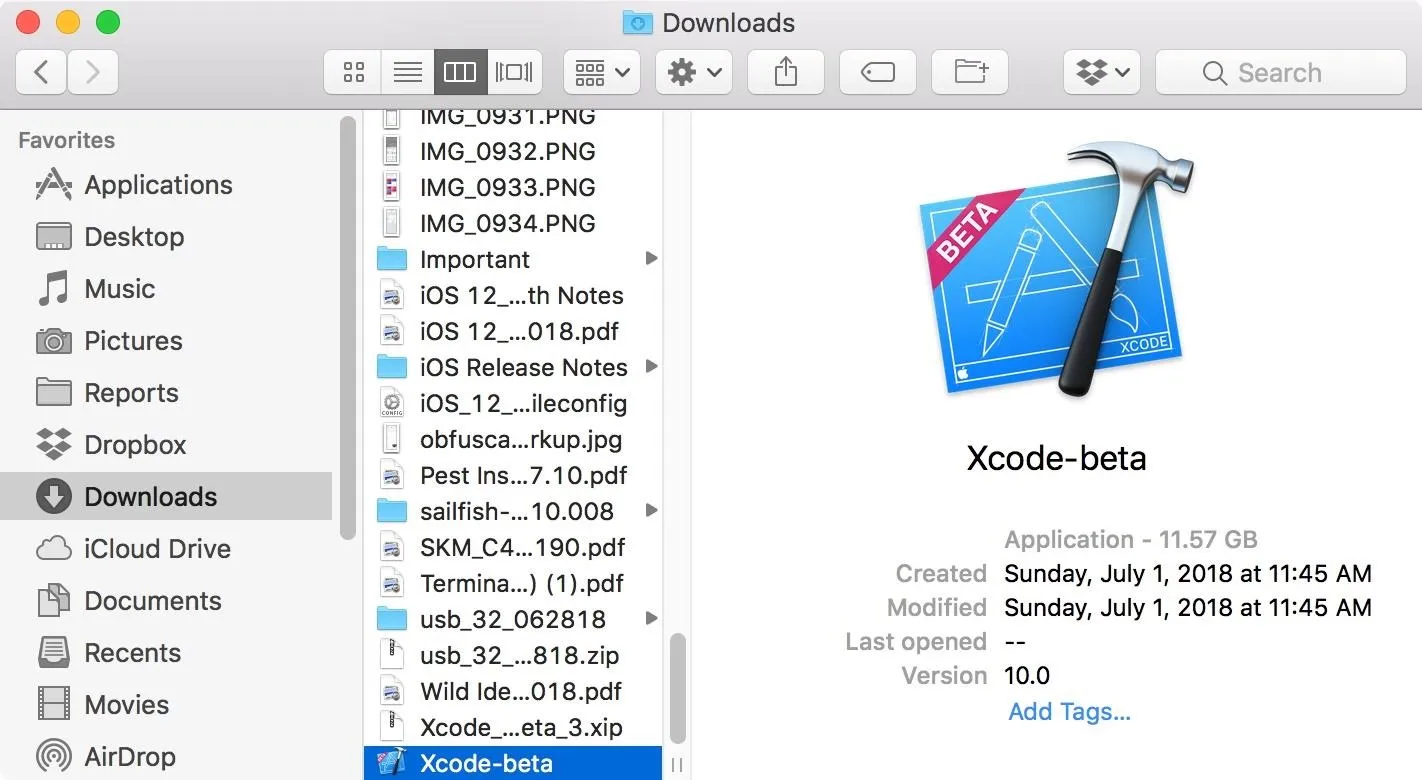Screen dimensions: 1422x780
Task: Expand the sailfish folder arrow
Action: click(x=651, y=511)
